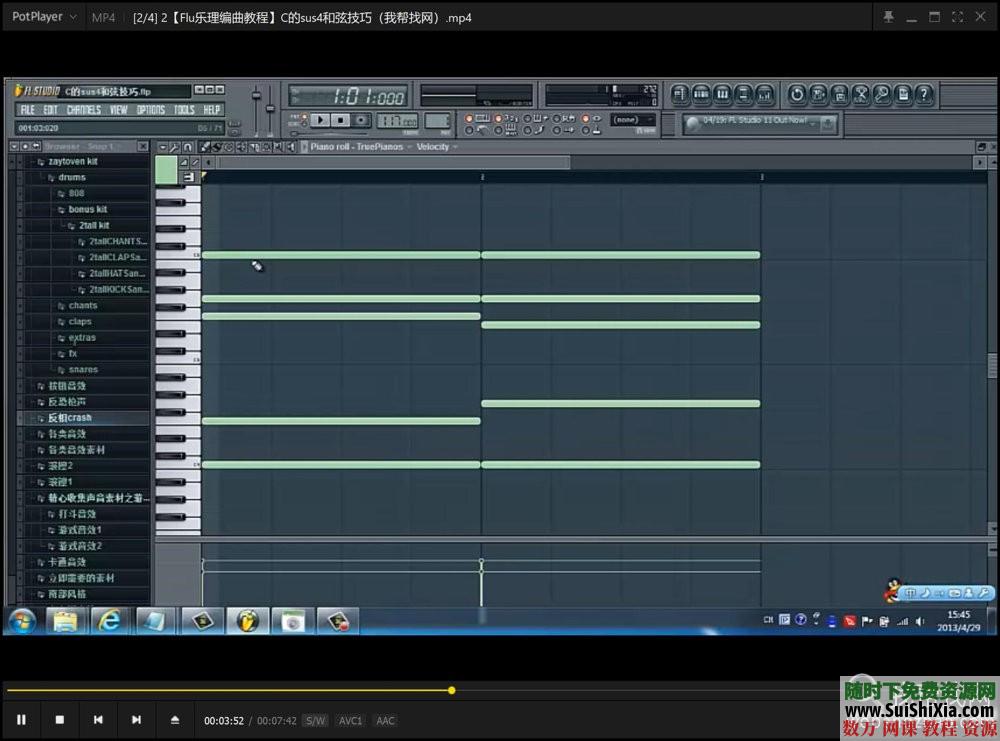The width and height of the screenshot is (1000, 741).
Task: Click the PotPlayer eject/open file icon
Action: 175,720
